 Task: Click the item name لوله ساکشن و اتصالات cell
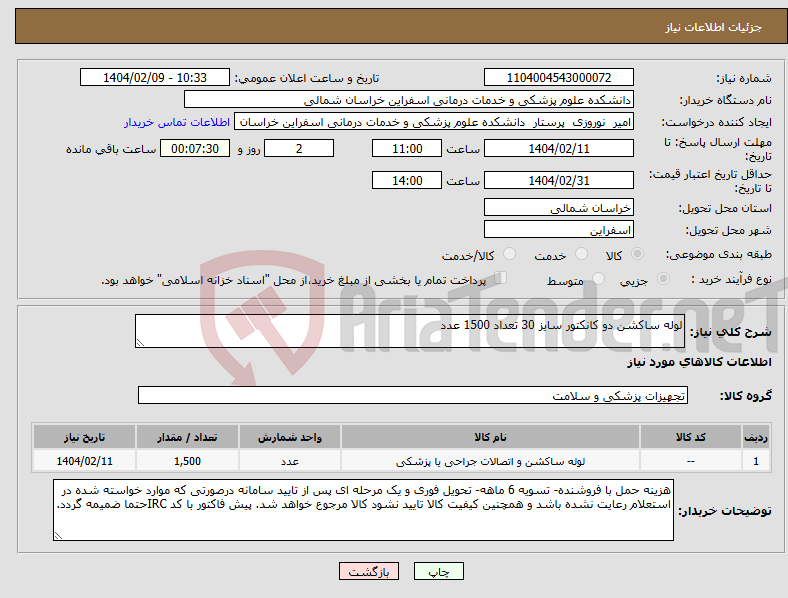pyautogui.click(x=490, y=461)
